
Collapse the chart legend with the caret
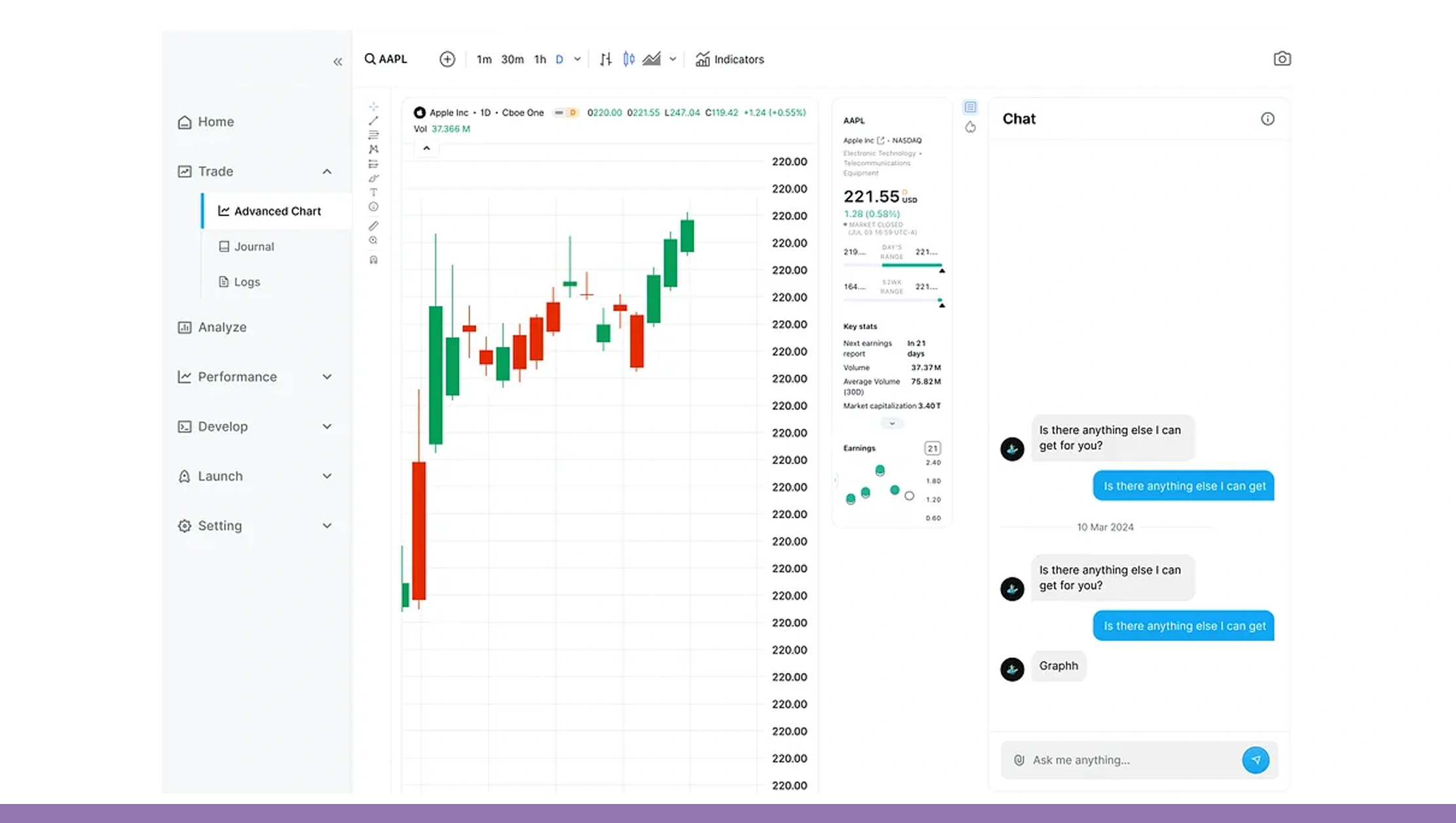click(x=426, y=149)
